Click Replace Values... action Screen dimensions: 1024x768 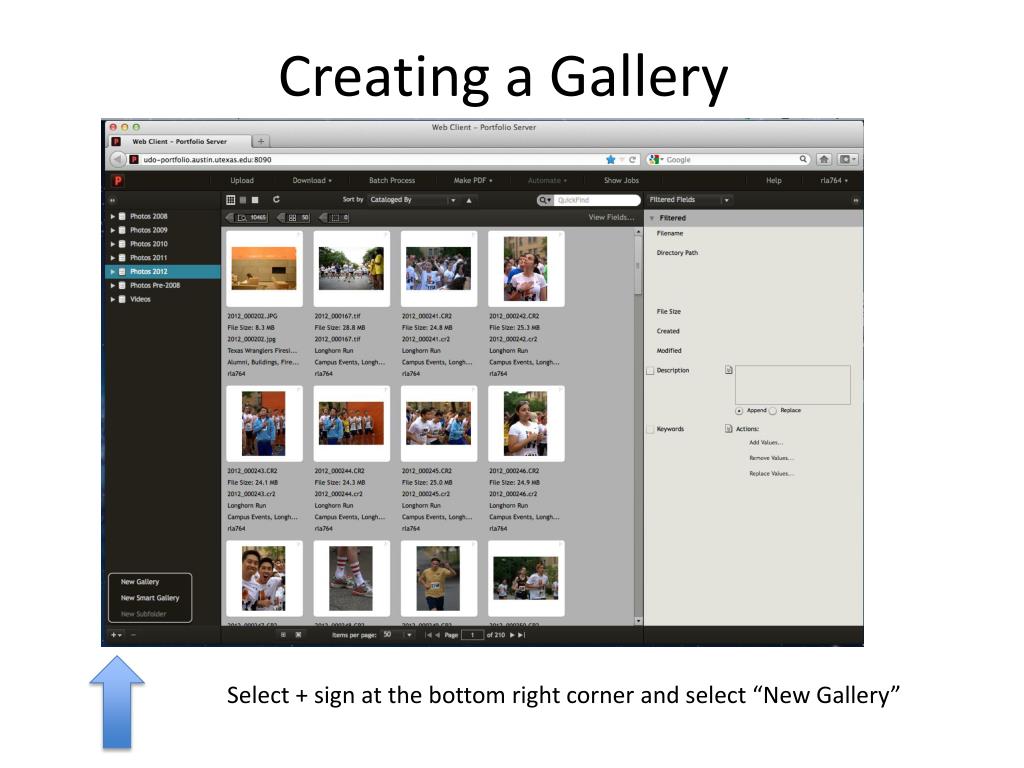(771, 474)
